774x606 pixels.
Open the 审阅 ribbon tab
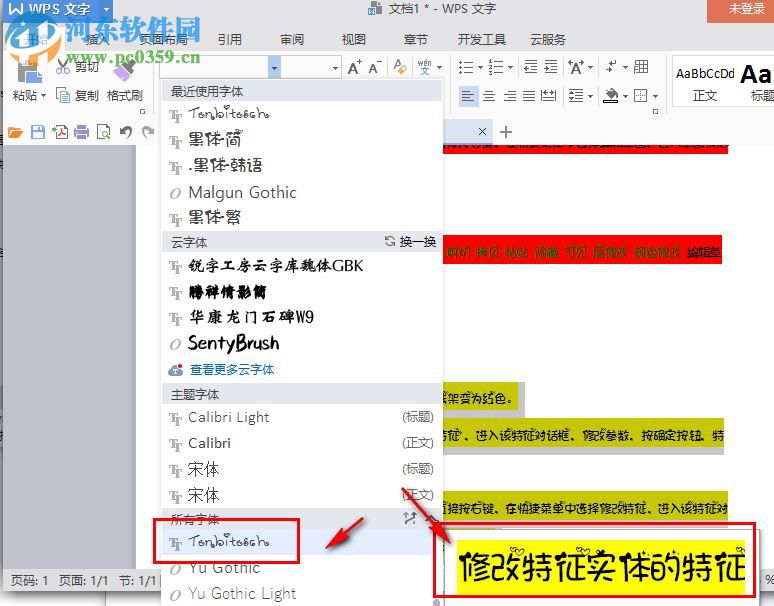click(292, 39)
